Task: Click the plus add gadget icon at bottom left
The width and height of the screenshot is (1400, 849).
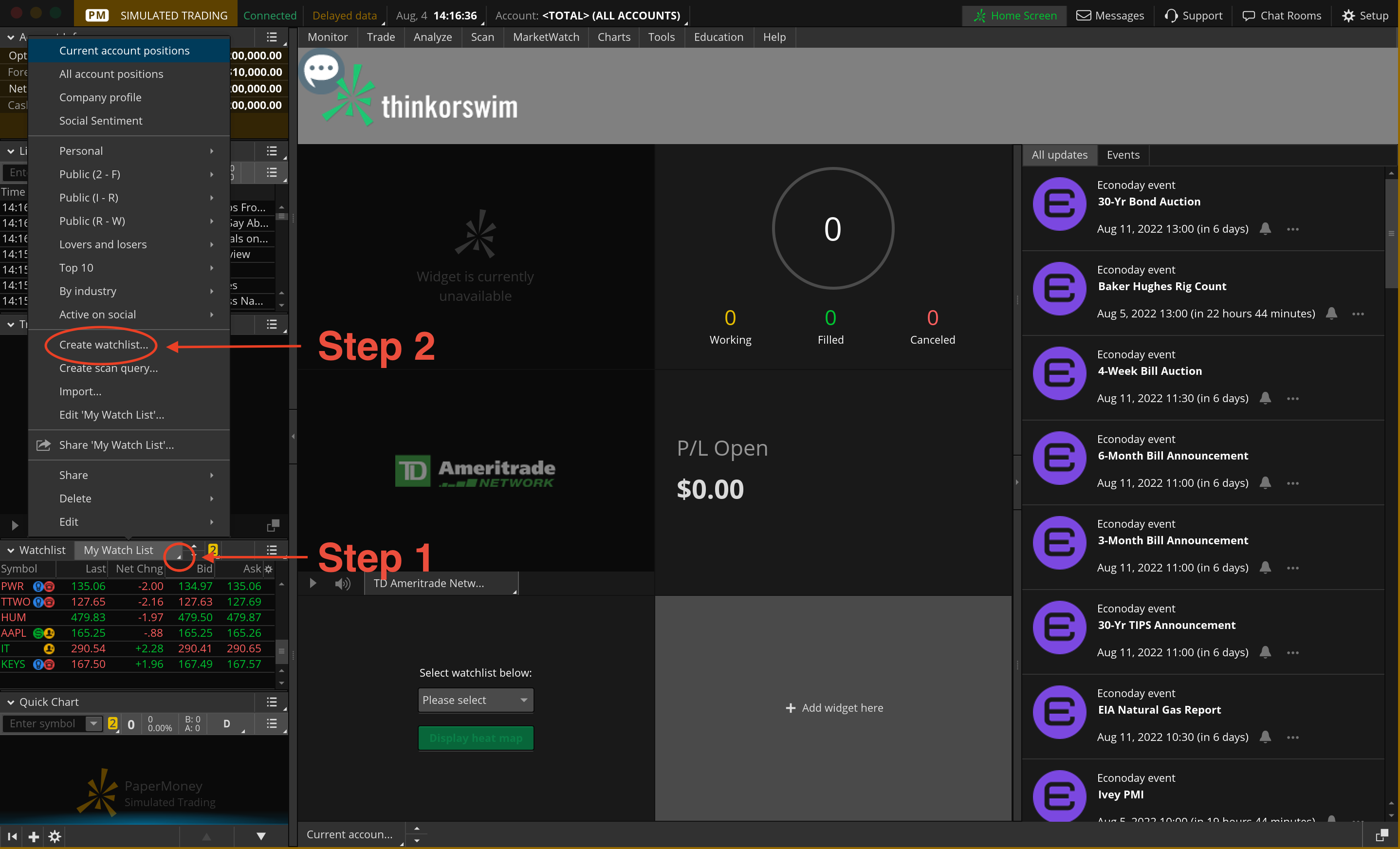Action: pyautogui.click(x=34, y=836)
